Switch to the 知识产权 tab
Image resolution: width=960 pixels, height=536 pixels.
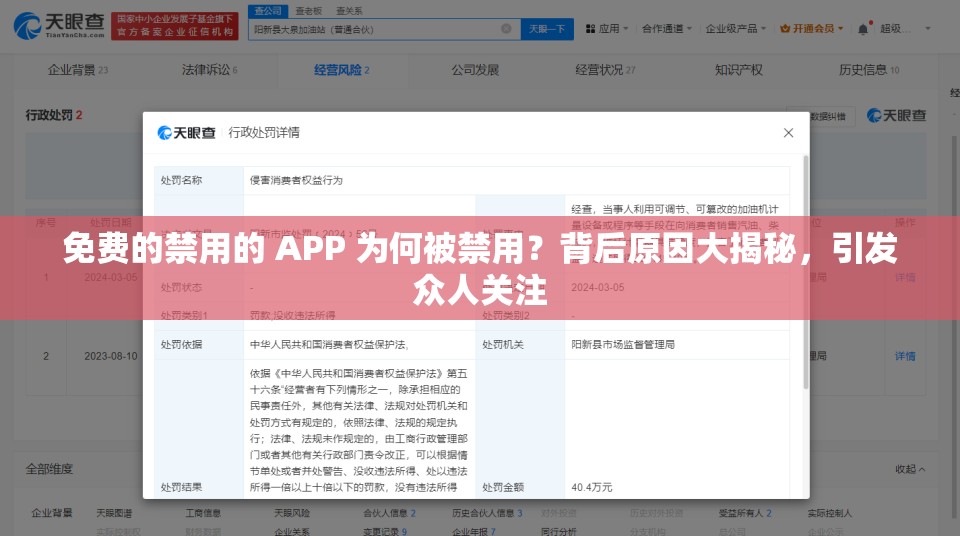[739, 70]
